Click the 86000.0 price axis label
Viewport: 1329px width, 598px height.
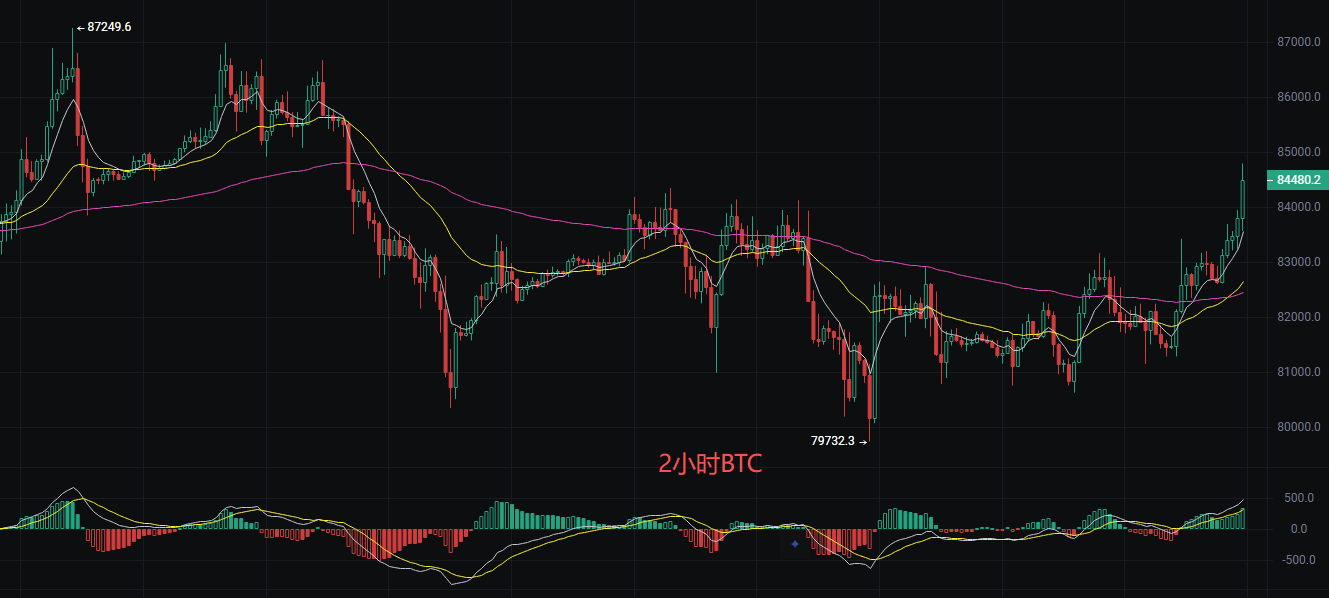[1299, 97]
